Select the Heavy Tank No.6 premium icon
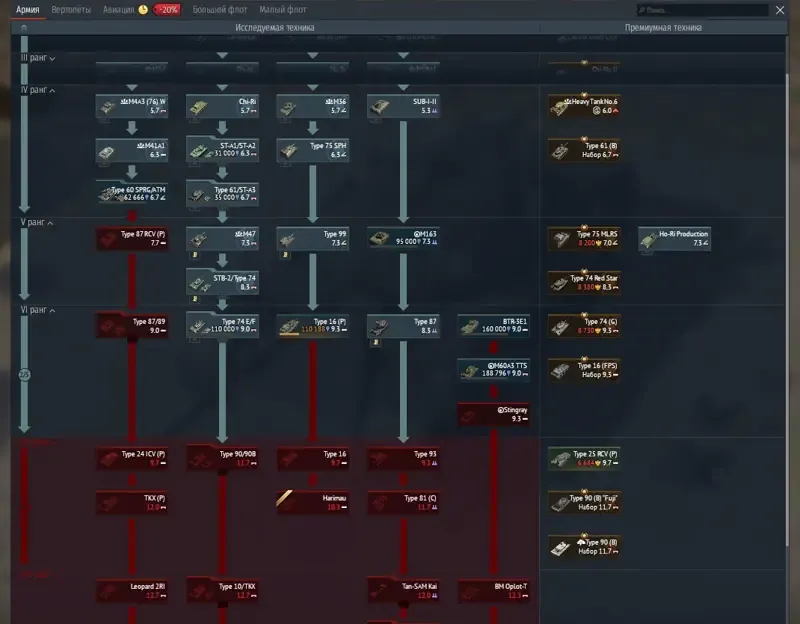 [560, 107]
